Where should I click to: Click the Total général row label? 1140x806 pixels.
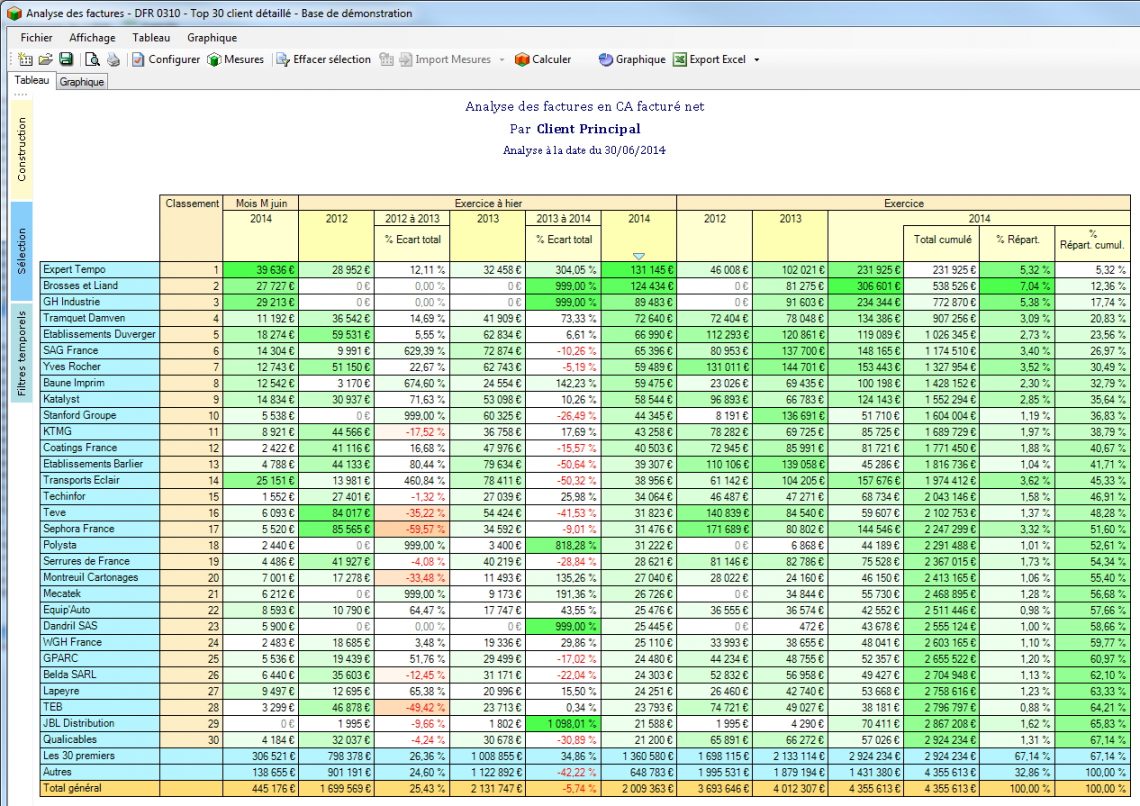100,788
